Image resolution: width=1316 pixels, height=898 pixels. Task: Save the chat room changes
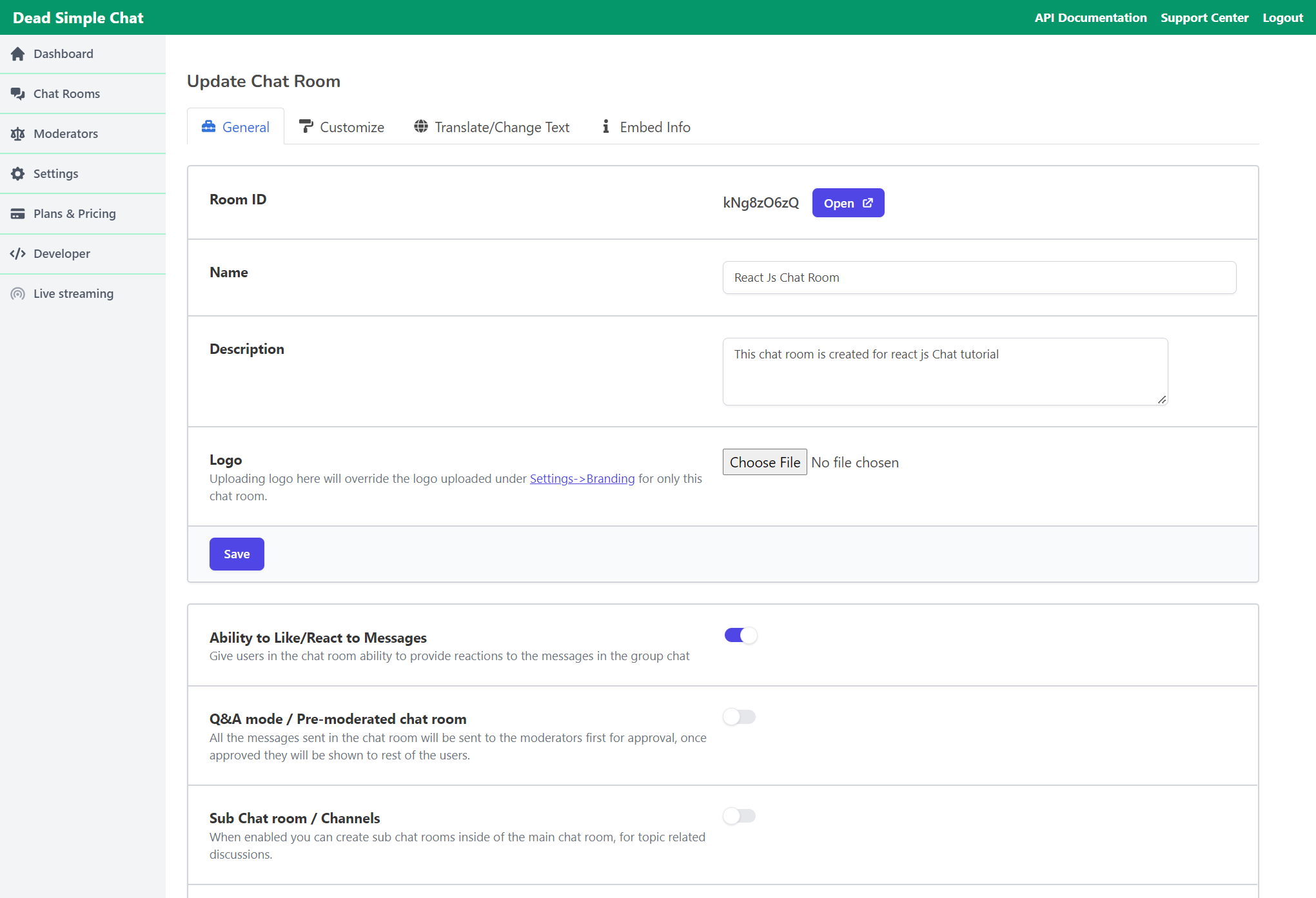(x=237, y=554)
